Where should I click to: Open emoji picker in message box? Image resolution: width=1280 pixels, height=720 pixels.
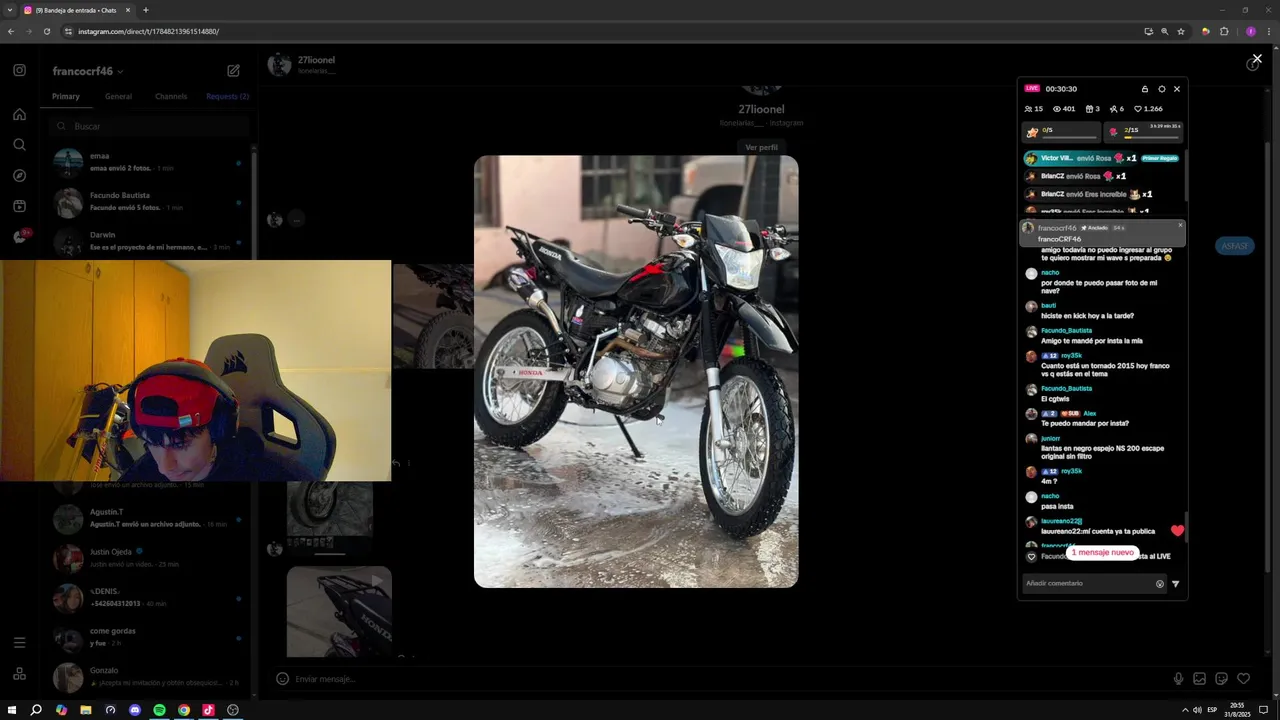(x=282, y=679)
